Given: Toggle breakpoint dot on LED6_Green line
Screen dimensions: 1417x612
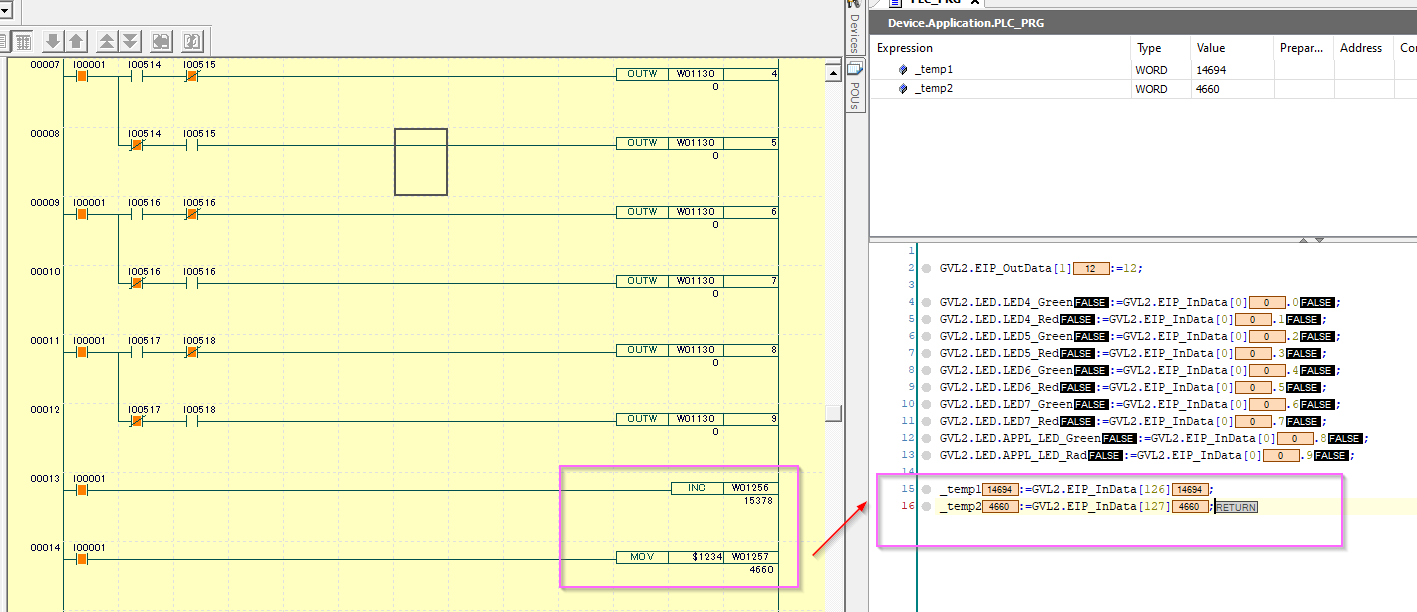Looking at the screenshot, I should [x=926, y=371].
